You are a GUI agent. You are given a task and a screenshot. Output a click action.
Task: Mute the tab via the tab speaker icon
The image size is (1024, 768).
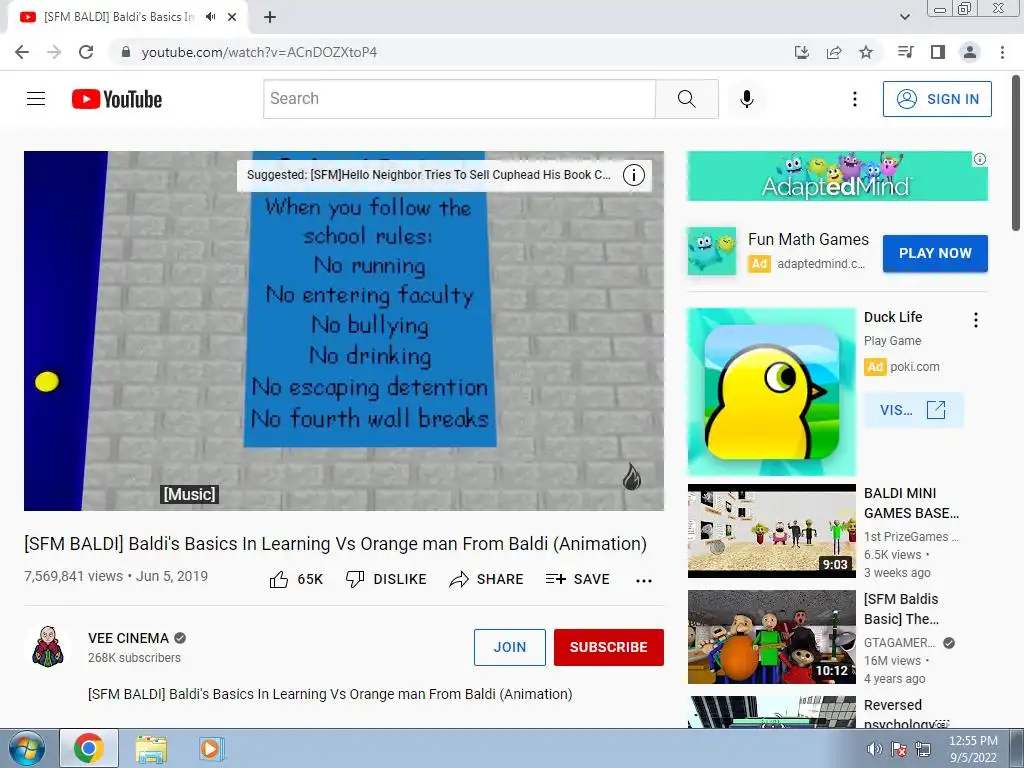pos(211,17)
